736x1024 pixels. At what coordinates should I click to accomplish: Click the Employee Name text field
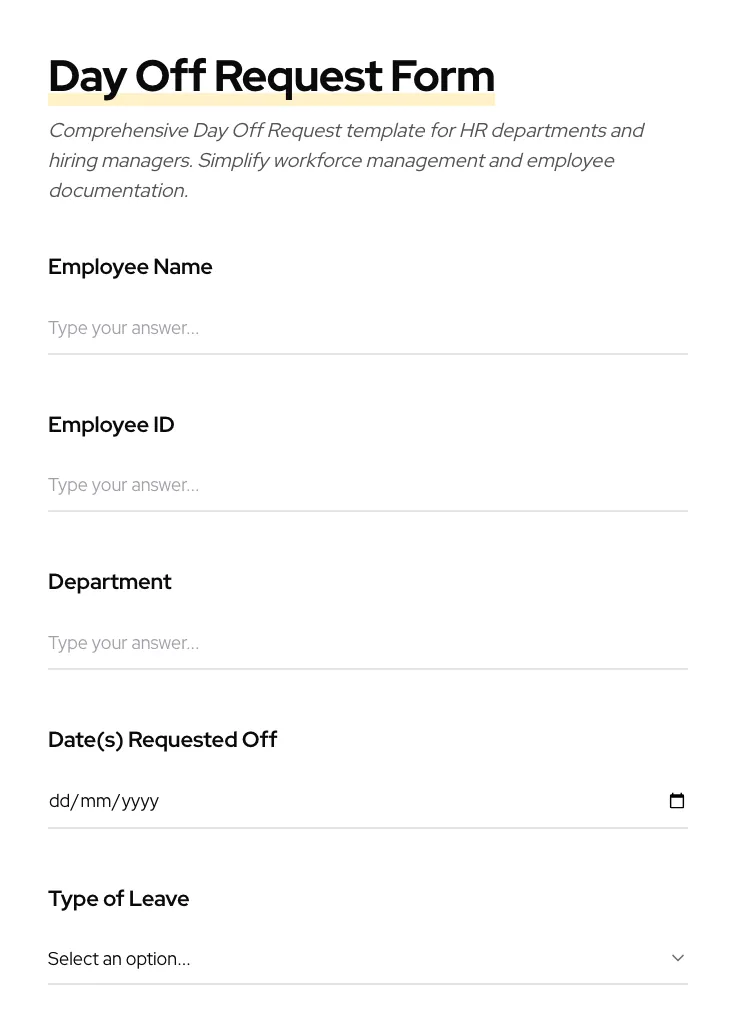pos(367,328)
